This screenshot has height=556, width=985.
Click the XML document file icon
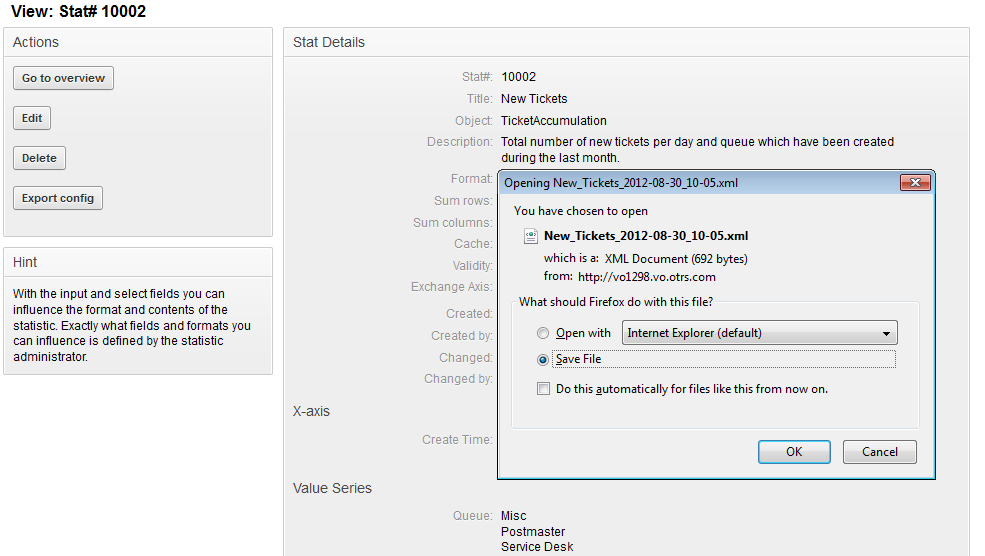pyautogui.click(x=531, y=237)
